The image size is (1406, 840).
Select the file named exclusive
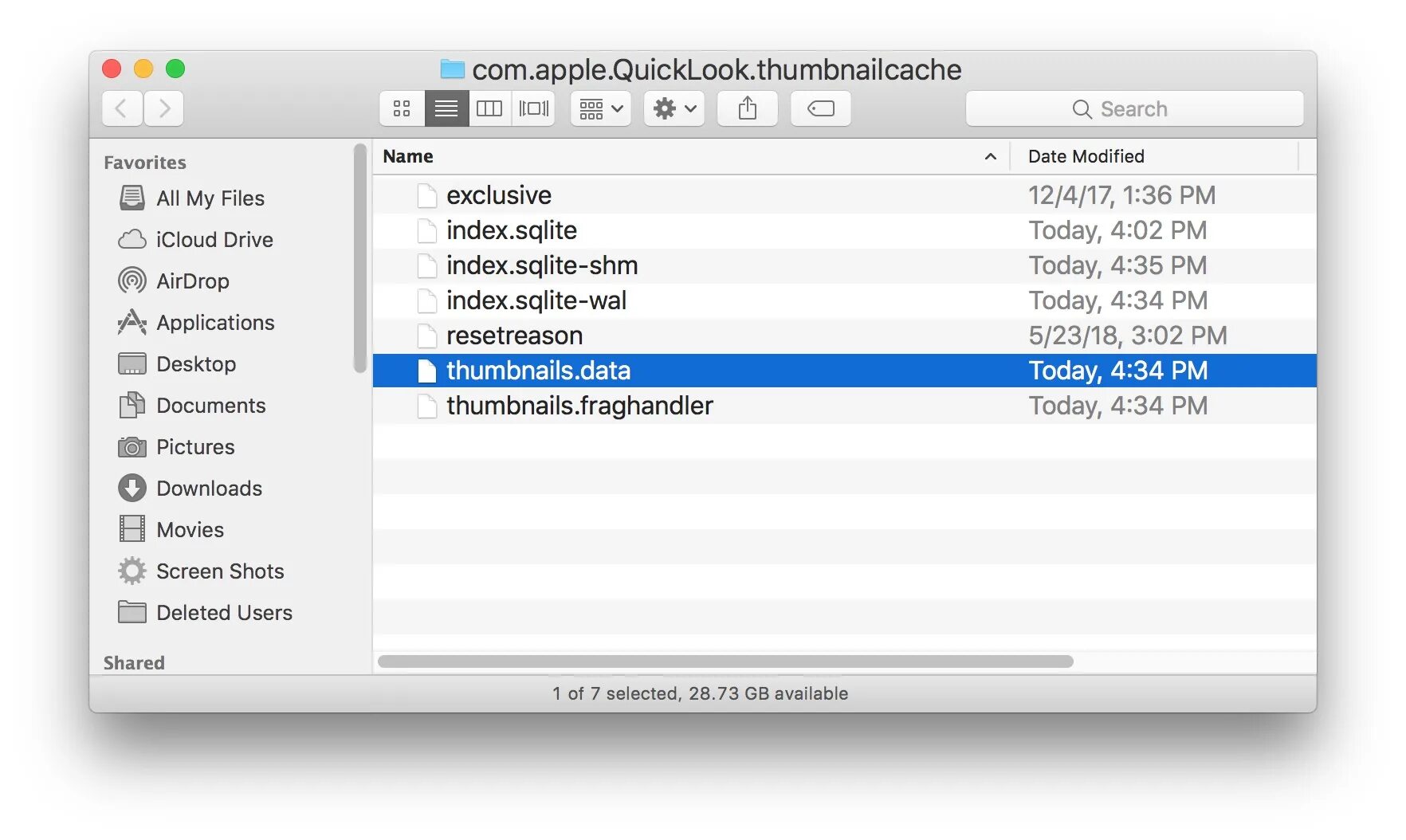point(845,195)
